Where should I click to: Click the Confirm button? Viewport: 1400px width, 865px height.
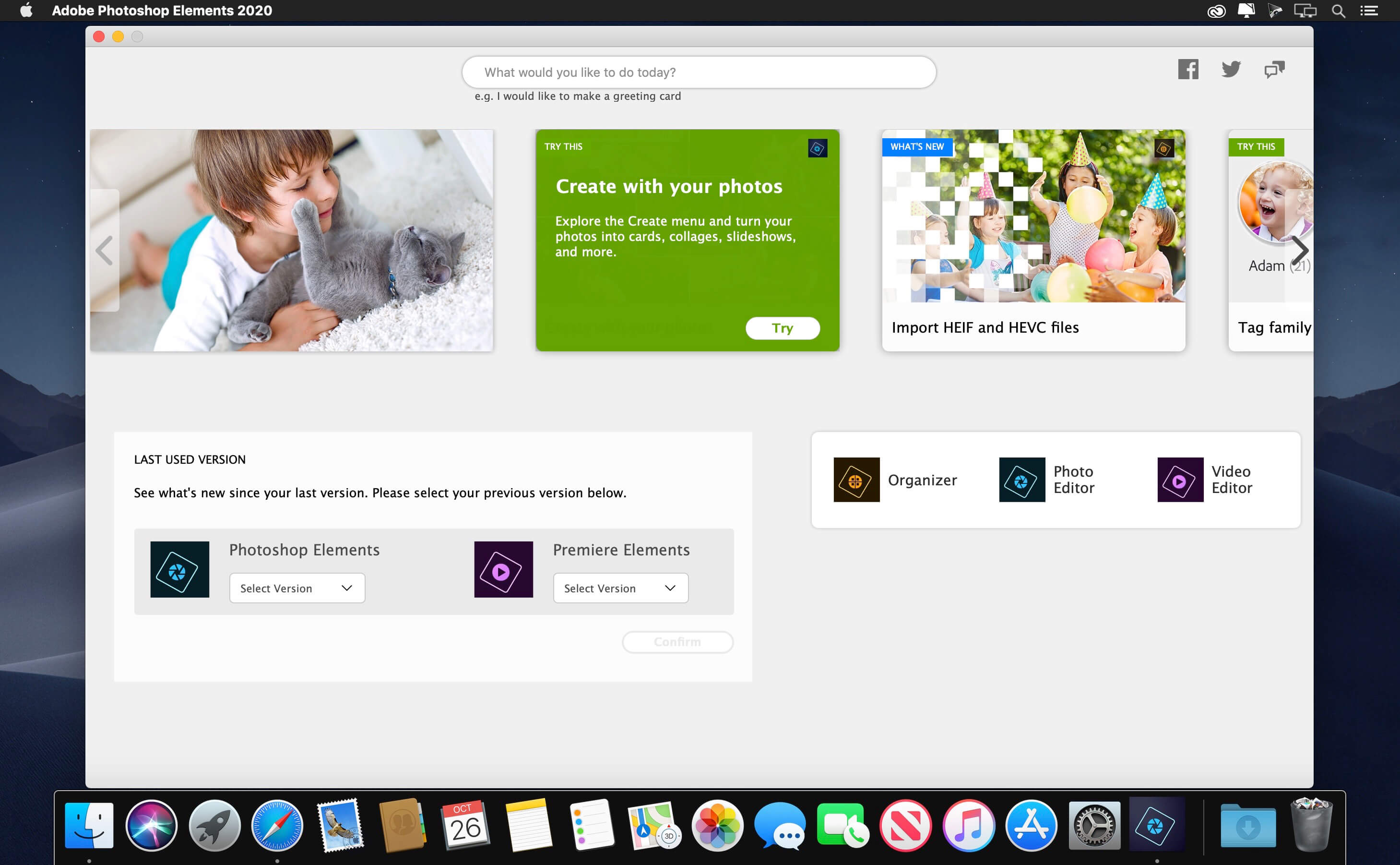pos(676,641)
